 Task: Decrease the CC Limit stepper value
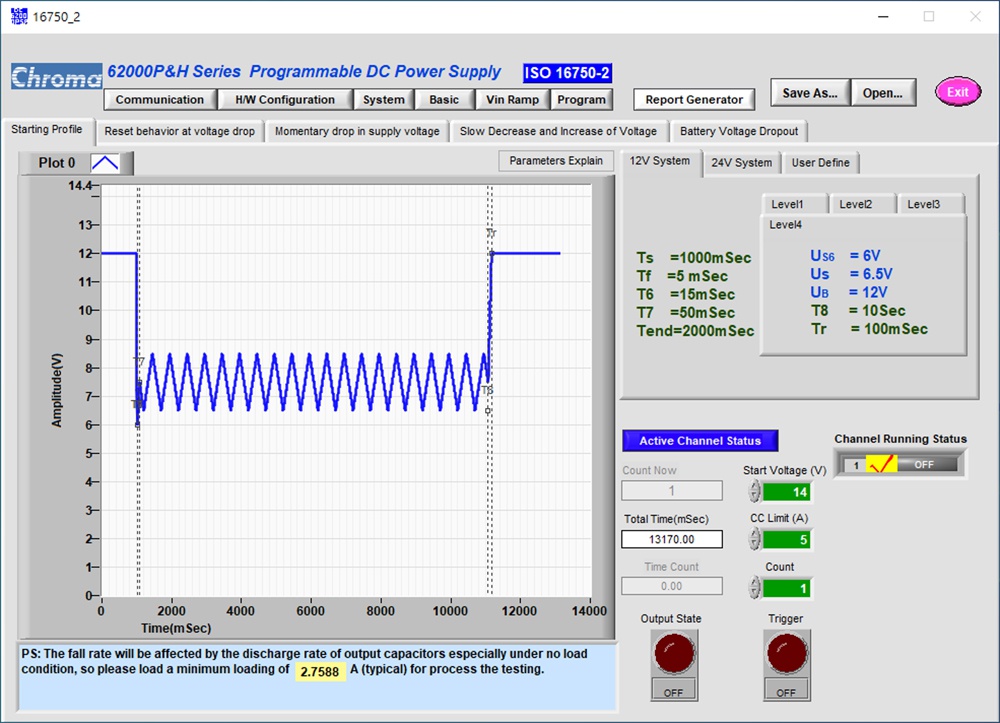(755, 544)
